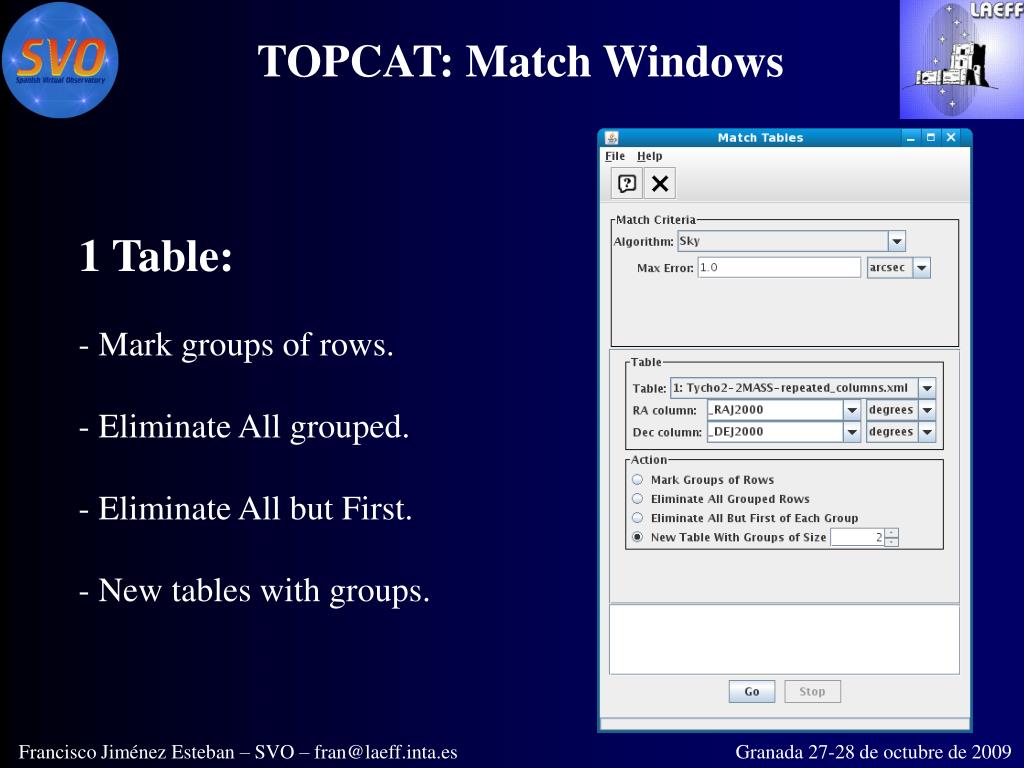The width and height of the screenshot is (1024, 768).
Task: Click the 'Granada 27-28 de octubre de 2009' footer
Action: click(x=873, y=752)
